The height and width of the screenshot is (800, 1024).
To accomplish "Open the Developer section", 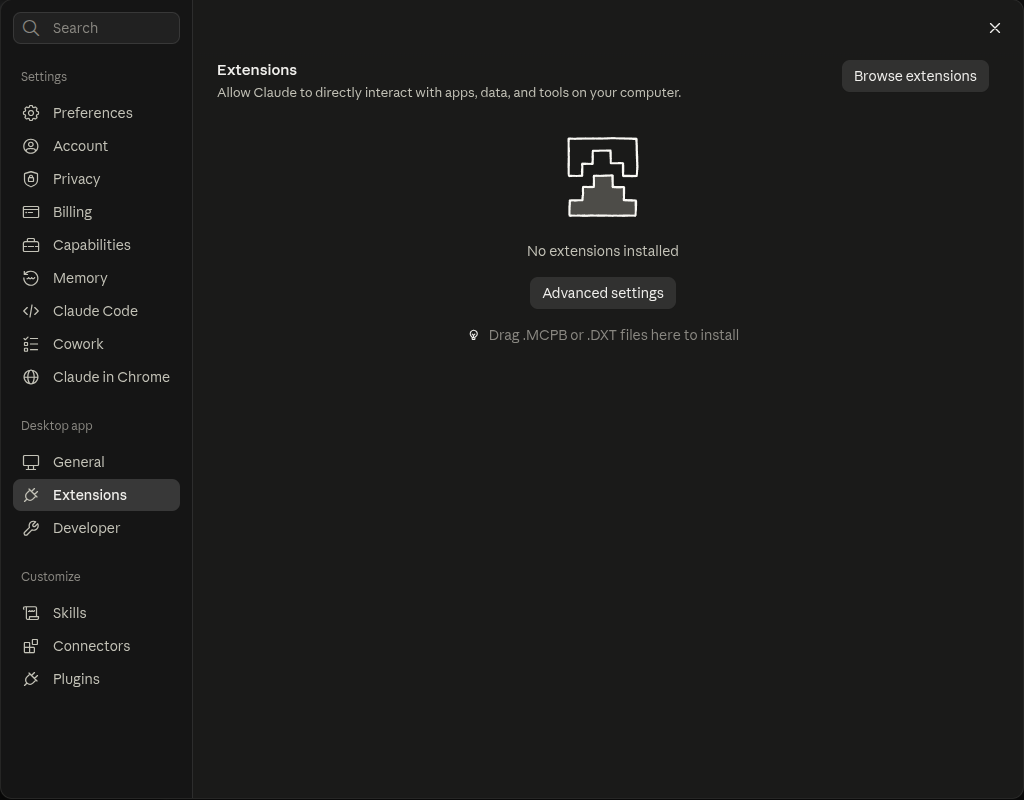I will tap(97, 528).
